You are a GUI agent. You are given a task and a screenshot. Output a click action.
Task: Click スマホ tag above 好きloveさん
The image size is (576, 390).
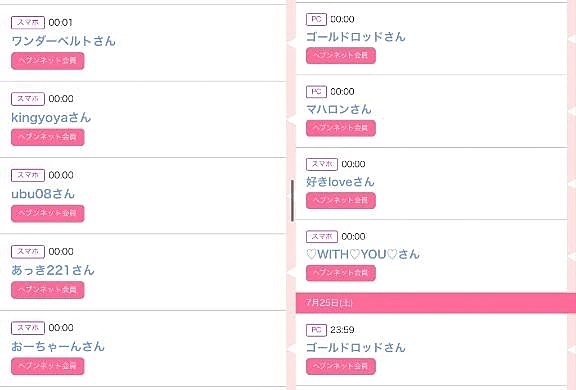coord(322,164)
